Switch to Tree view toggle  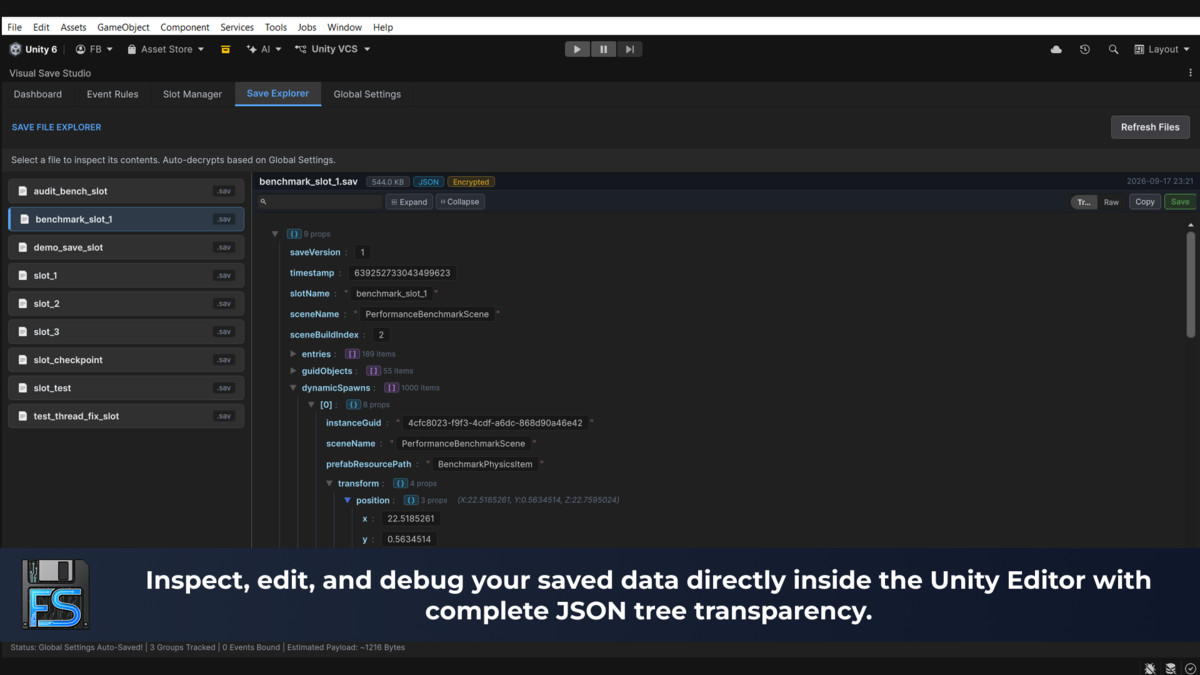(x=1084, y=202)
